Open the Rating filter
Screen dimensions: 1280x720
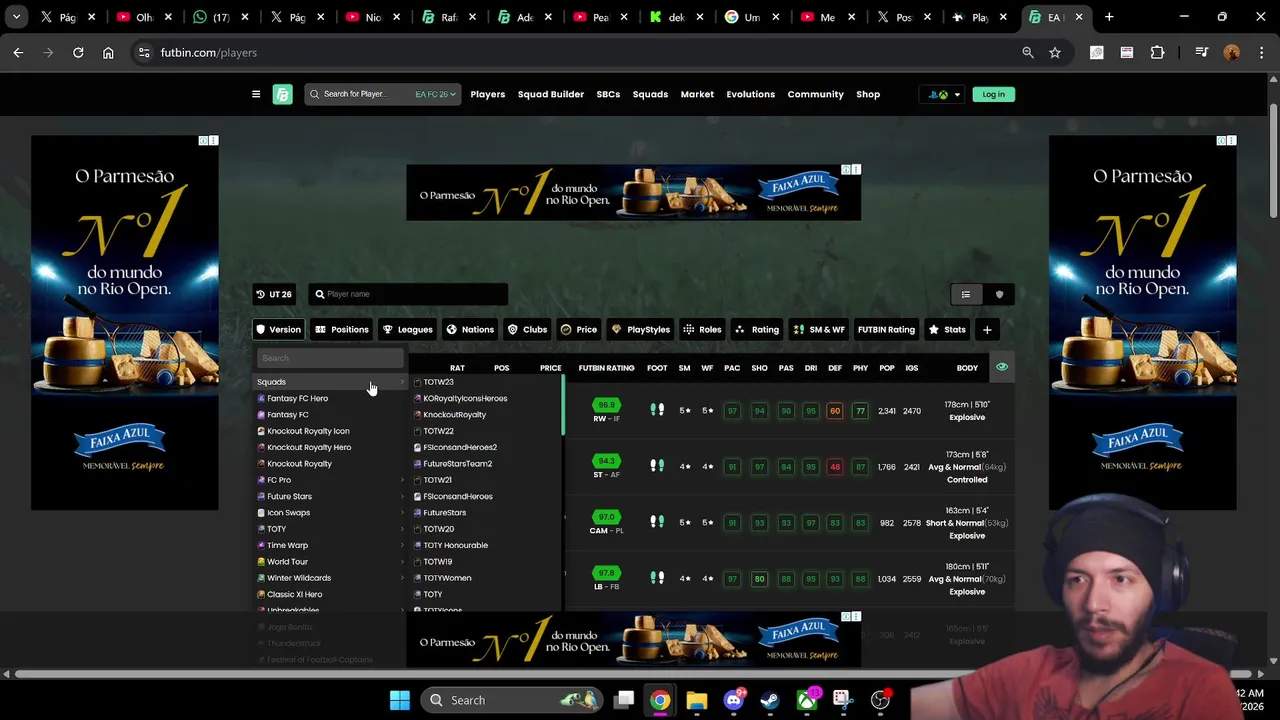pyautogui.click(x=757, y=329)
